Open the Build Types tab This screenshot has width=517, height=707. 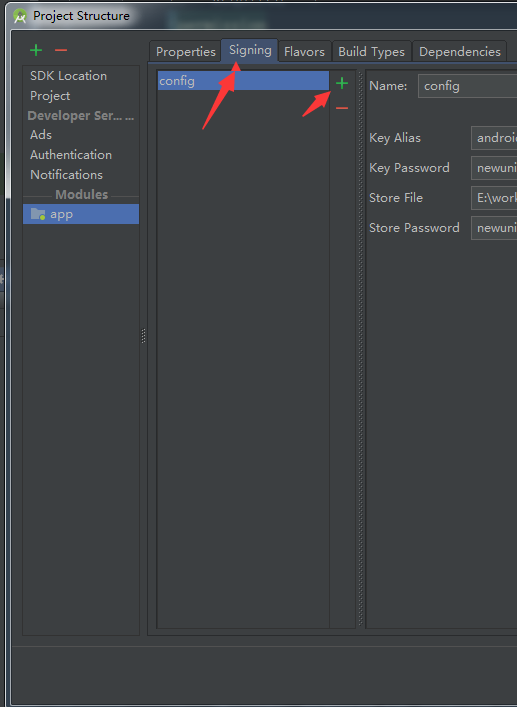coord(371,52)
